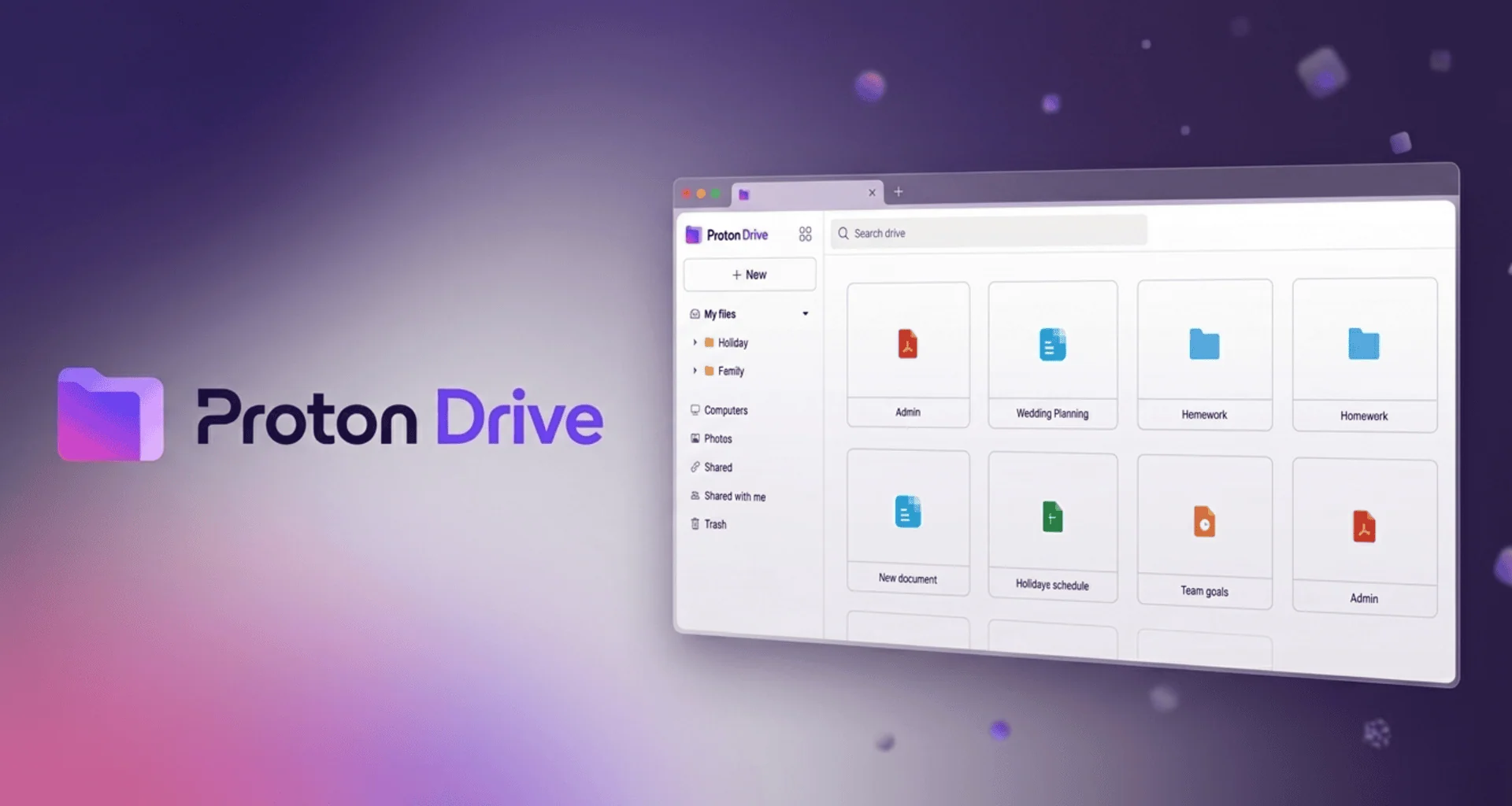The width and height of the screenshot is (1512, 806).
Task: Open the Wedding Planning document icon
Action: [x=1052, y=345]
